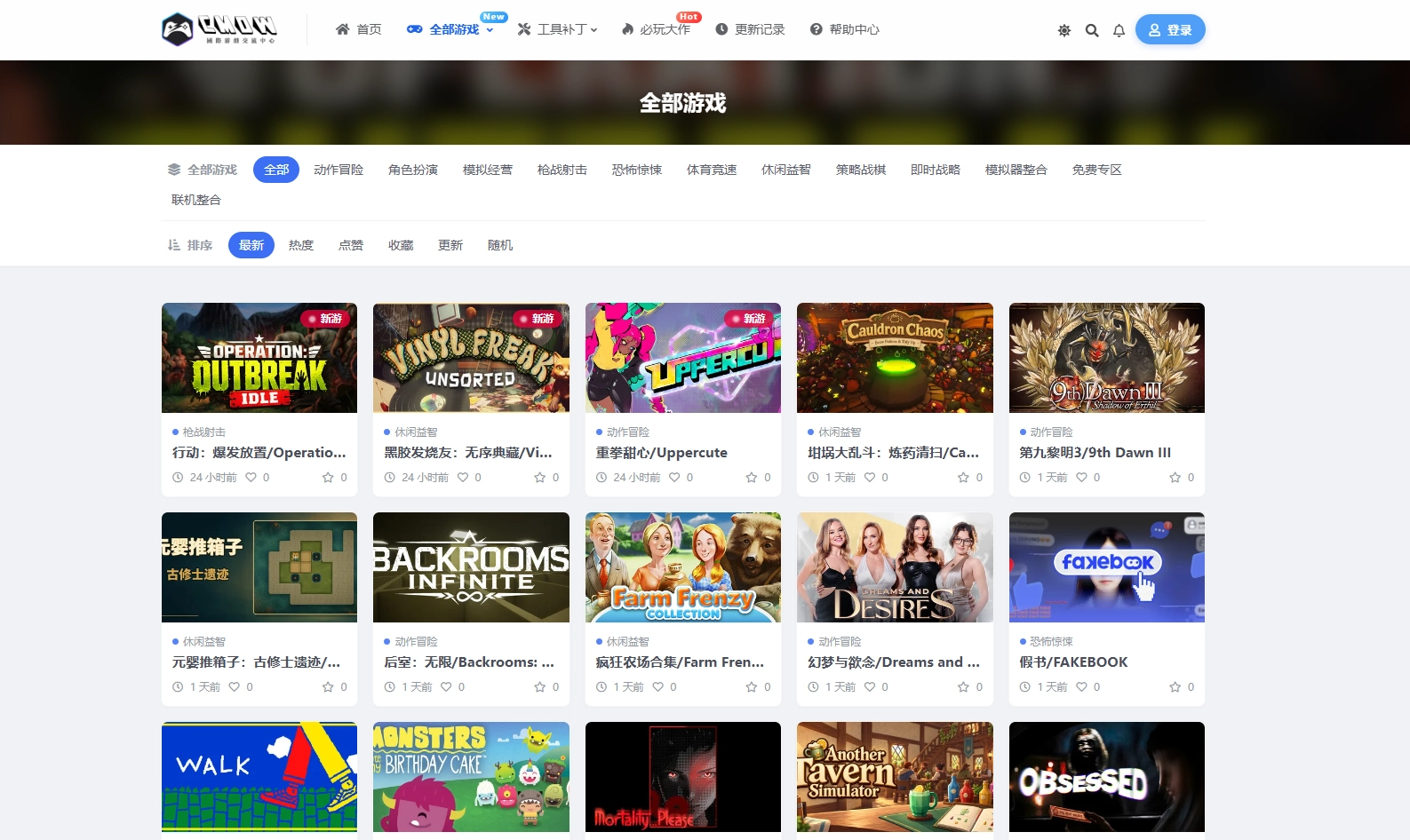Open the 假书/FAKEBOOK title link
Screen dimensions: 1410x840
coord(1073,662)
